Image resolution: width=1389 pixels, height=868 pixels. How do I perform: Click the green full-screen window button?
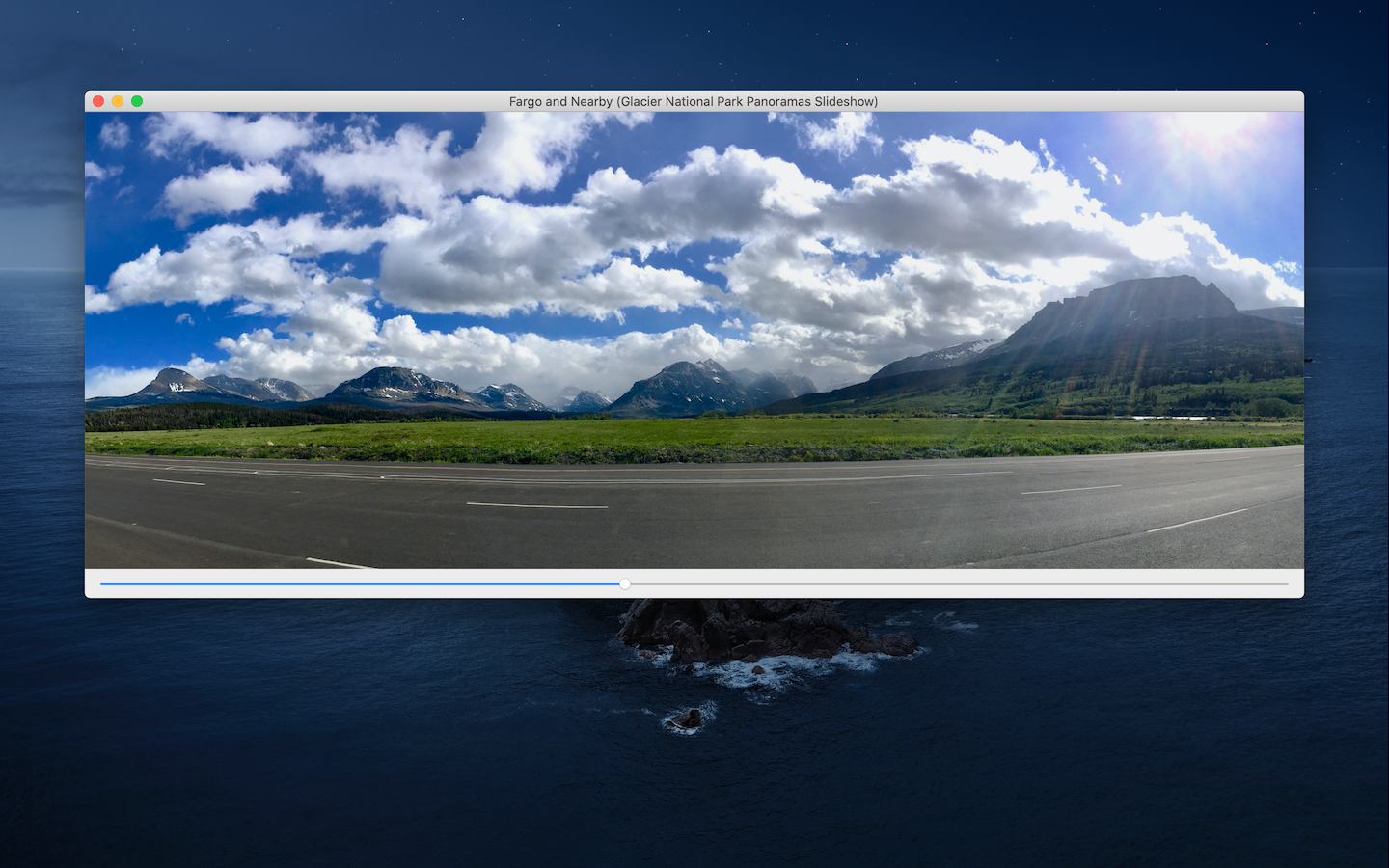click(137, 101)
